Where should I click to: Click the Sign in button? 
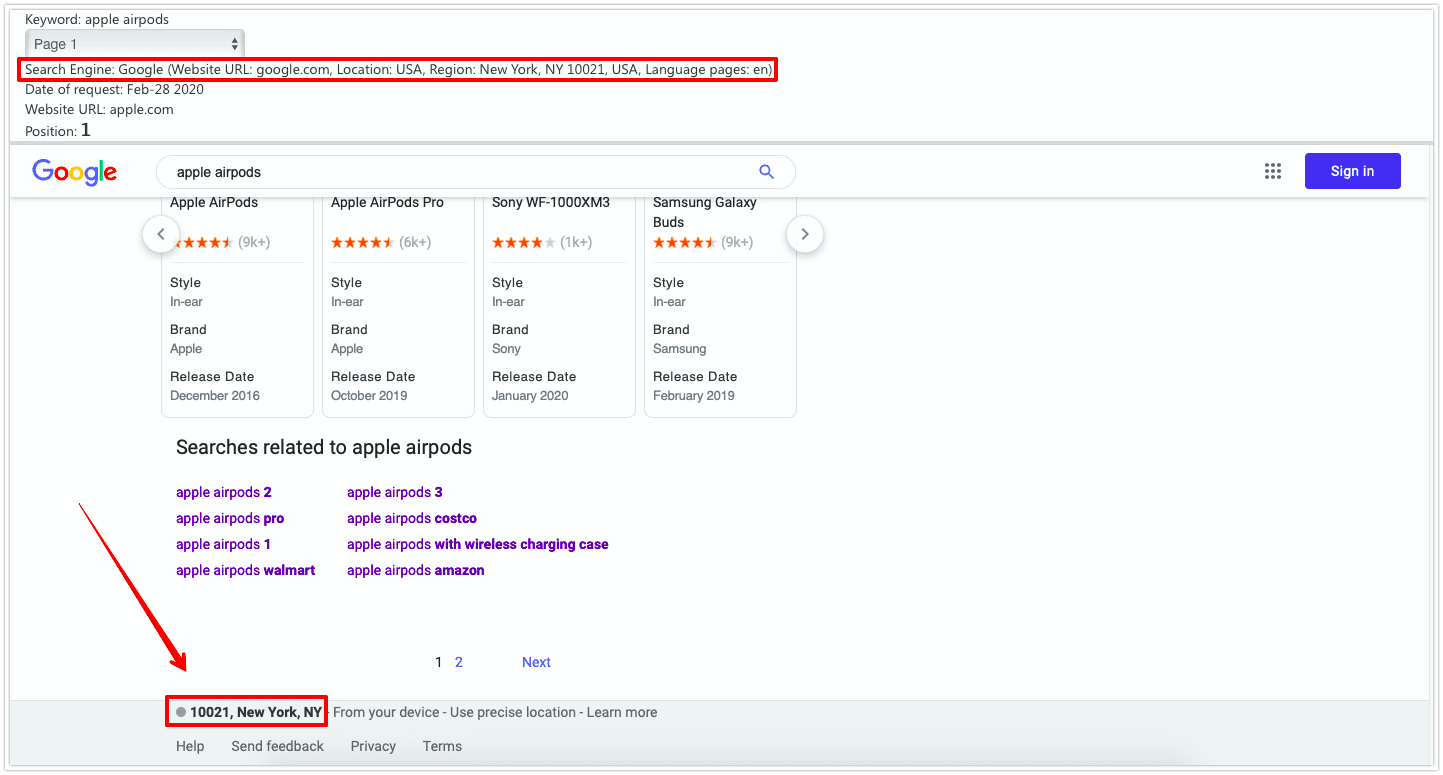1352,171
